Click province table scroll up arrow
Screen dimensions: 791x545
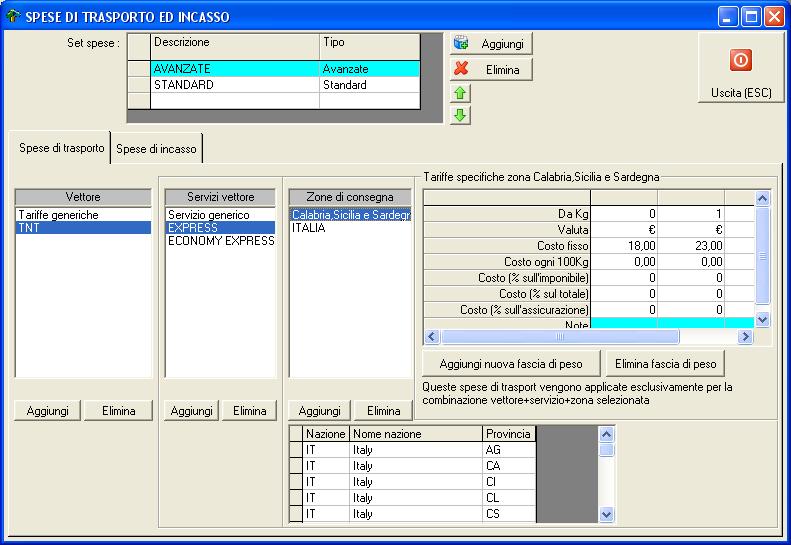click(x=606, y=434)
